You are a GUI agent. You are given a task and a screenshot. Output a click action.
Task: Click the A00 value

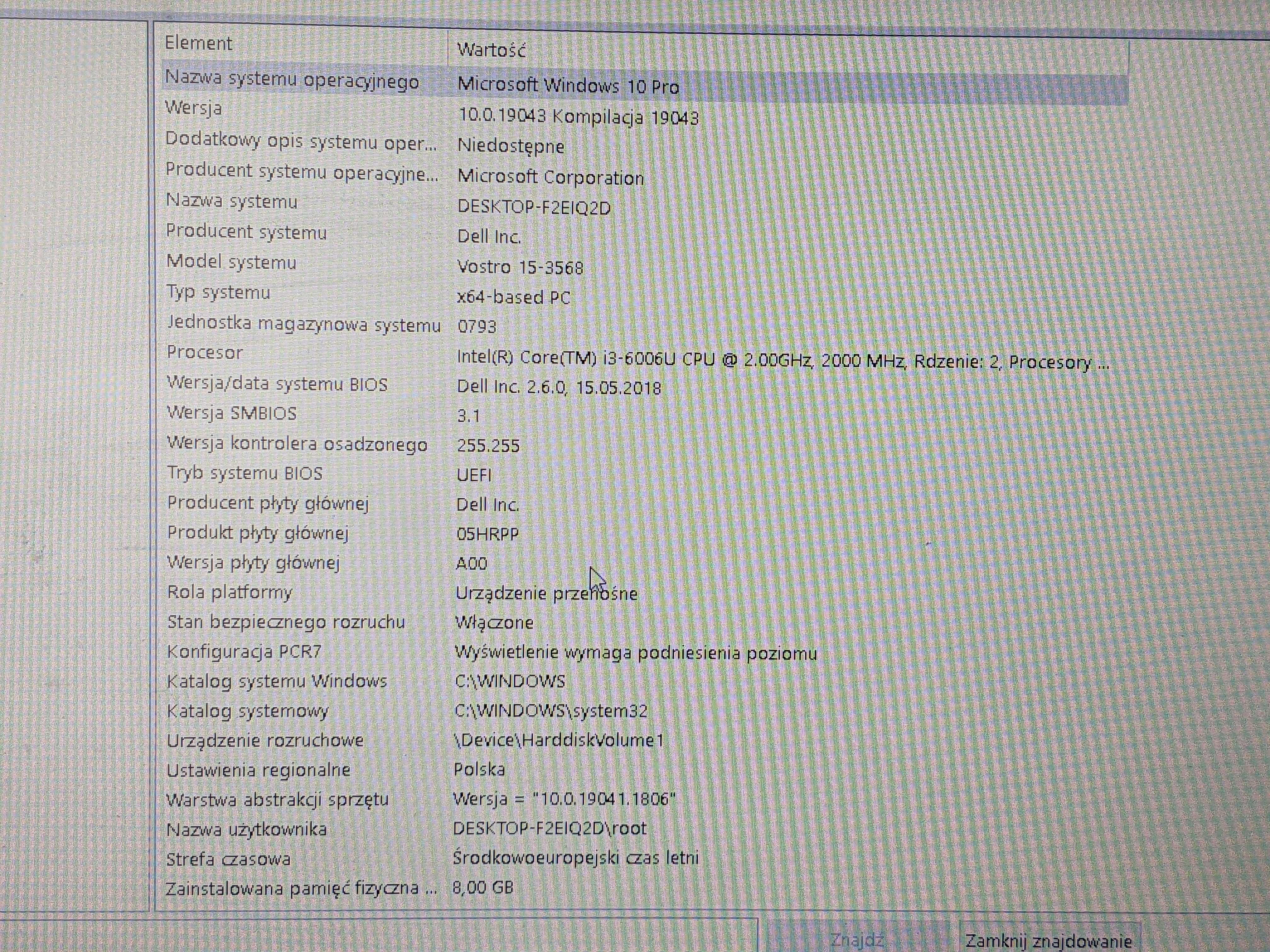tap(472, 564)
